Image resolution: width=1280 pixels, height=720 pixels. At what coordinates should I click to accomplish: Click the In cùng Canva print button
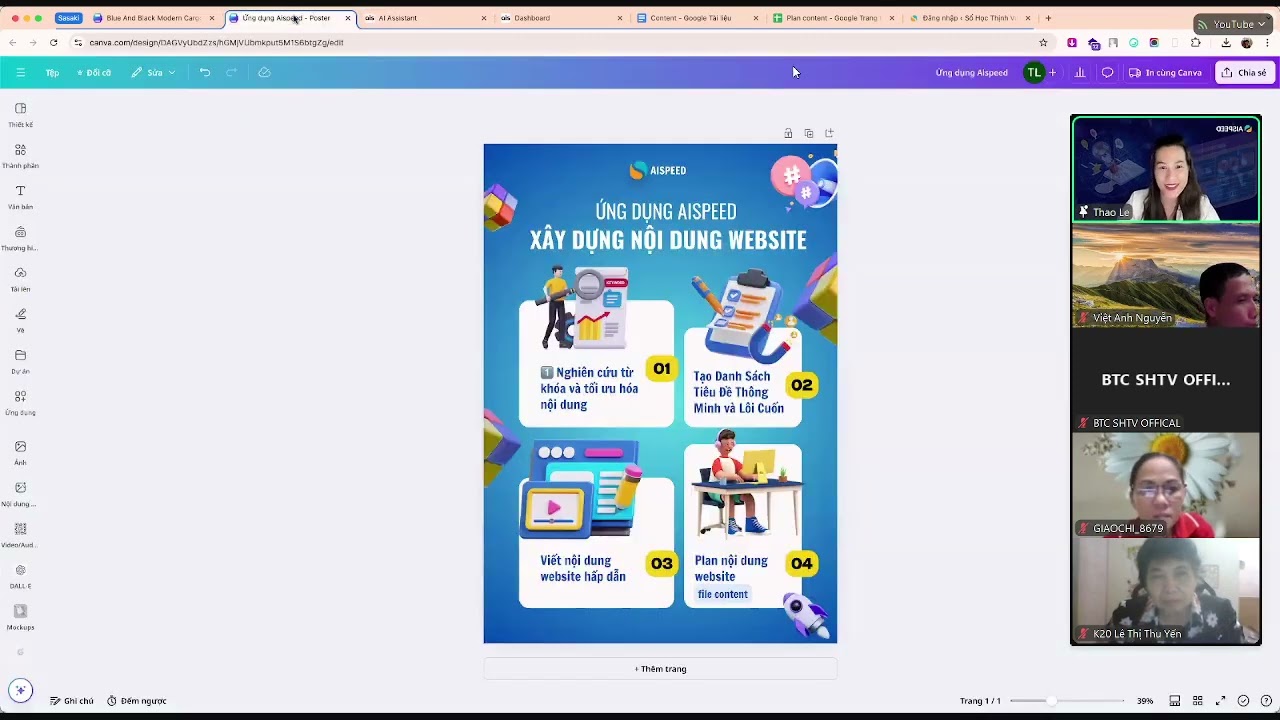click(x=1165, y=72)
